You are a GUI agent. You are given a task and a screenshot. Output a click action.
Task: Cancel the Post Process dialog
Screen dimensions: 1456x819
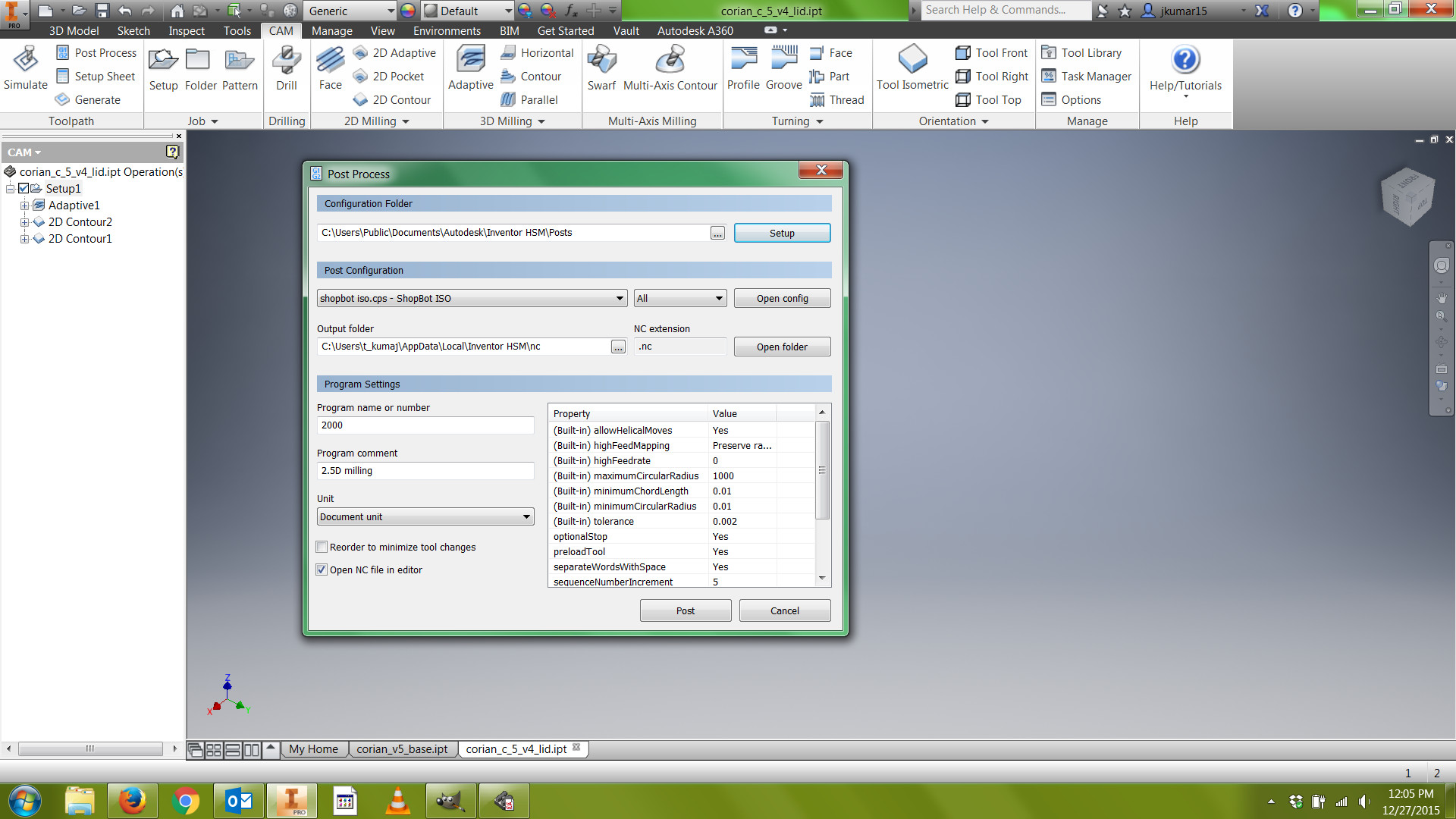(x=785, y=611)
